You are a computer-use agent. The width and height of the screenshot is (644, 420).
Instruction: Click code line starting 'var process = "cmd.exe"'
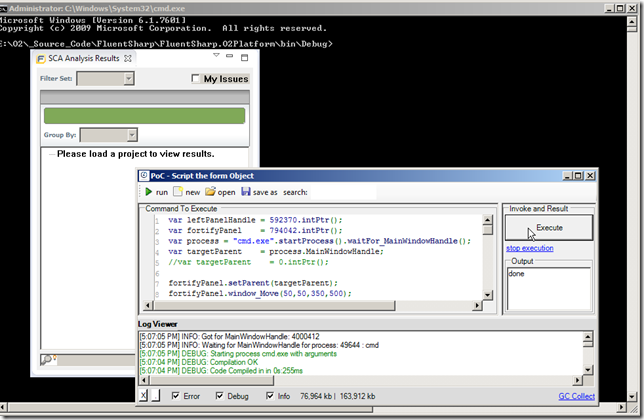319,241
